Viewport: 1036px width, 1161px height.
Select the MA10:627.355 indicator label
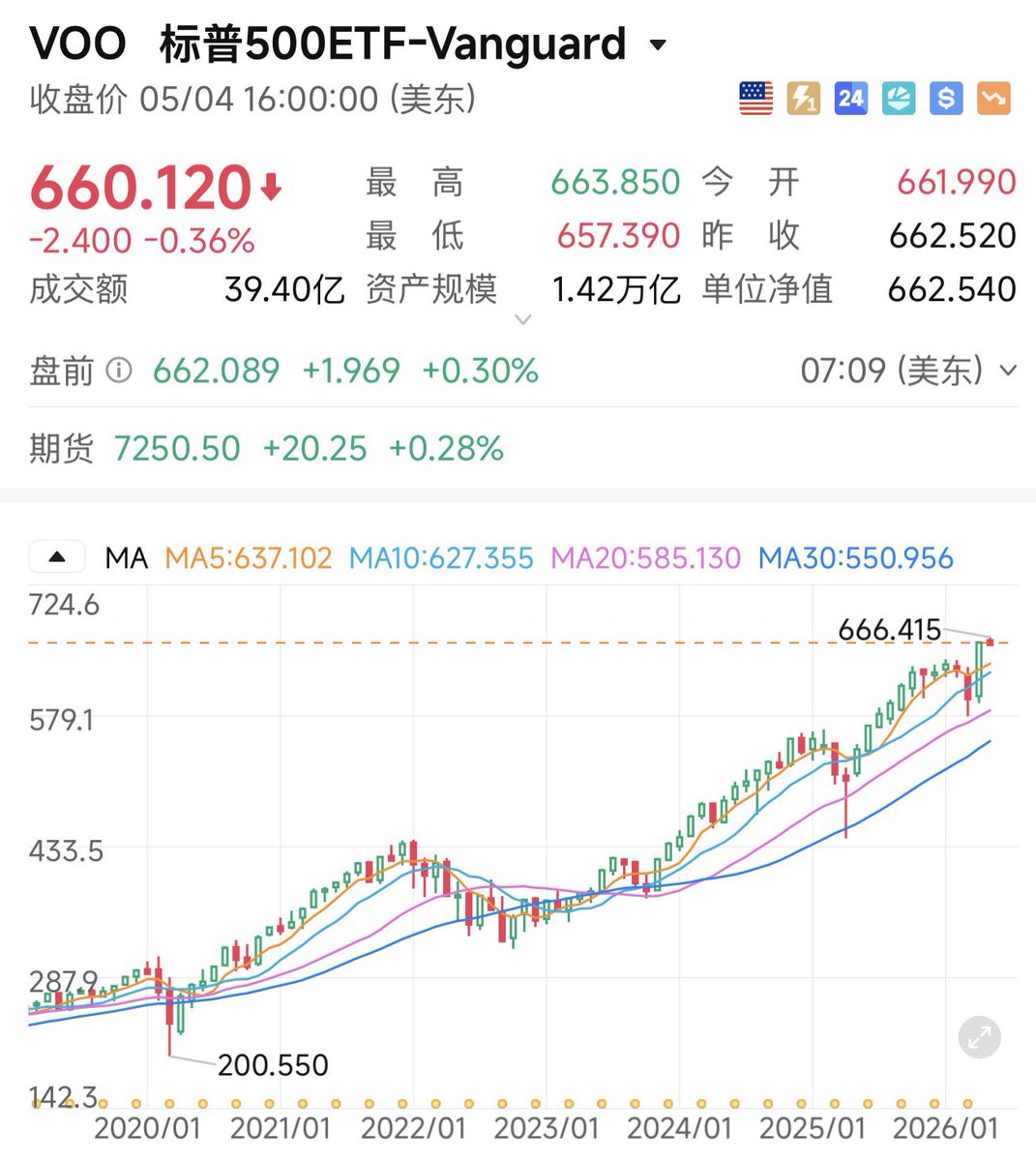tap(441, 558)
